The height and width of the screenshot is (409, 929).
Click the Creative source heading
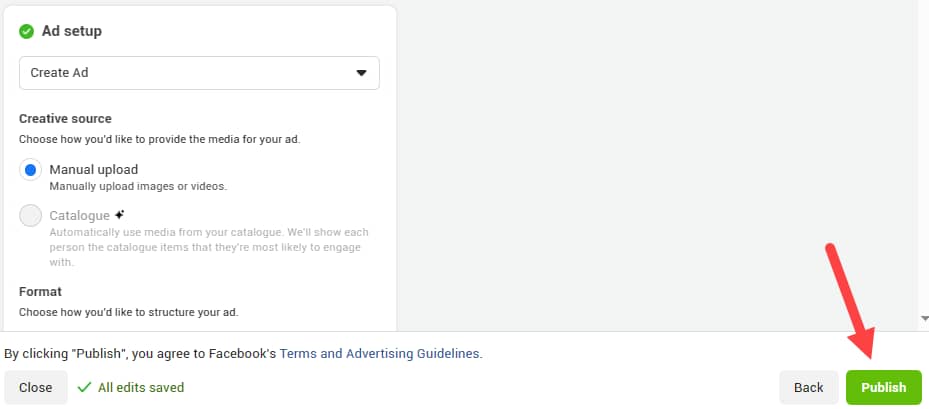pos(65,119)
